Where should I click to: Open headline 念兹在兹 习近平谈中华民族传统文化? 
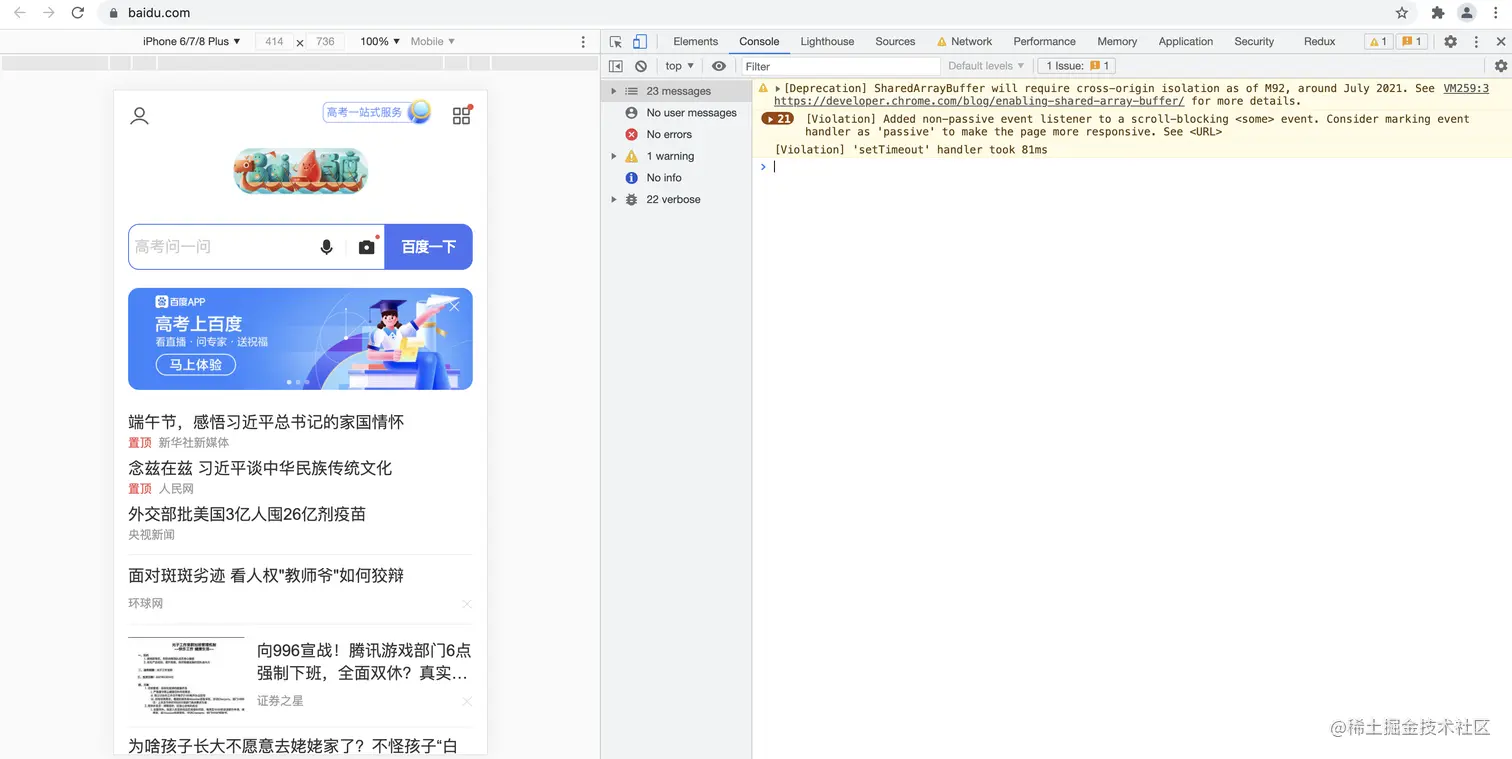(260, 468)
